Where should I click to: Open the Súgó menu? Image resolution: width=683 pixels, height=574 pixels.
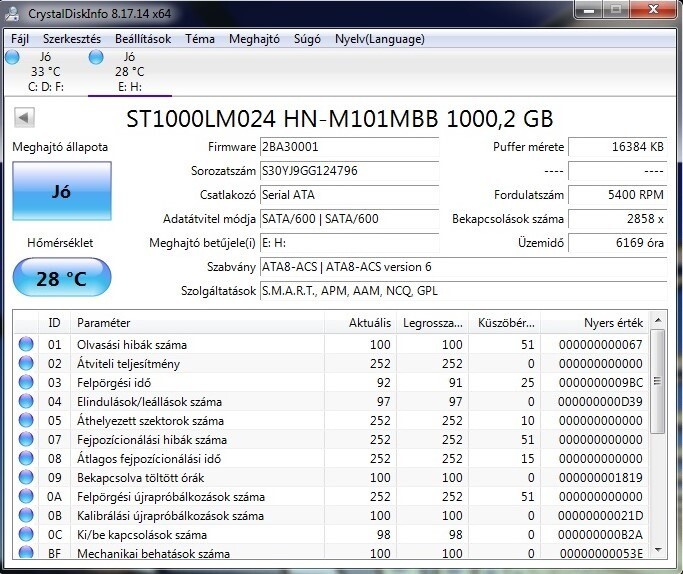coord(307,39)
